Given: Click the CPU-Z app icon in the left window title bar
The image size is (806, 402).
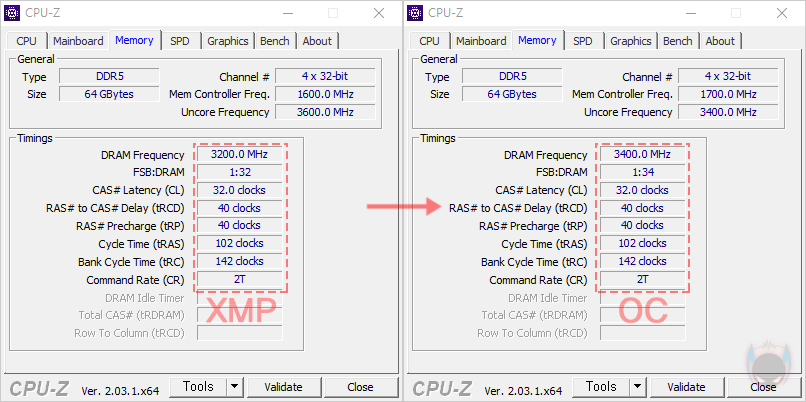Looking at the screenshot, I should pyautogui.click(x=12, y=13).
